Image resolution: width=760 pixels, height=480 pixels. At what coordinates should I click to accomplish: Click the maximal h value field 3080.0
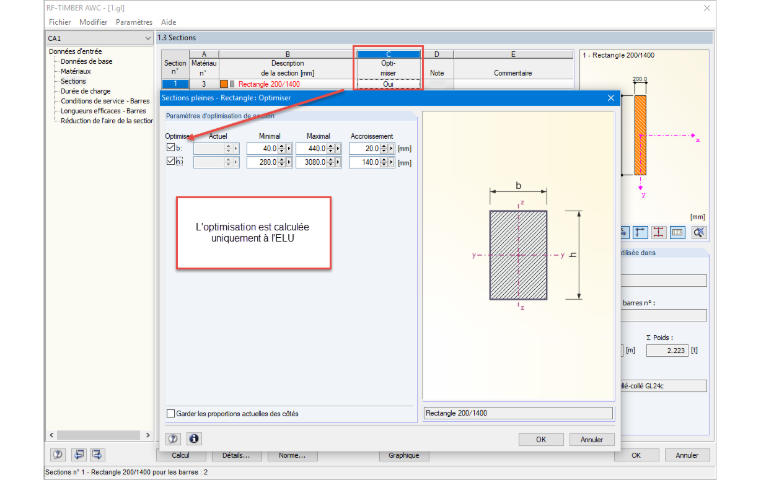click(x=311, y=162)
